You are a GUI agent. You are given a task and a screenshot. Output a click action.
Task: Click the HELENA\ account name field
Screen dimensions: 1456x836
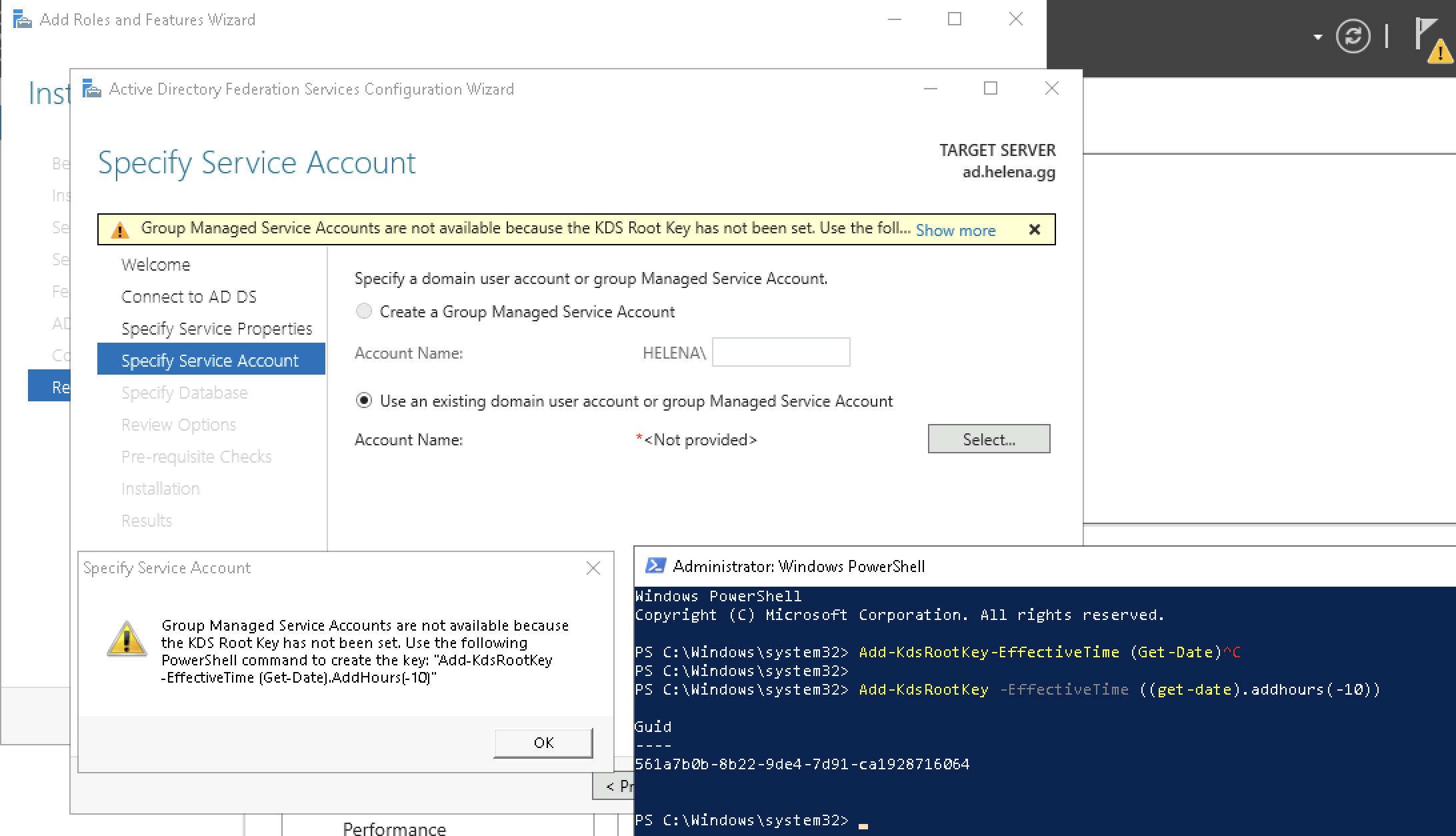pos(781,352)
